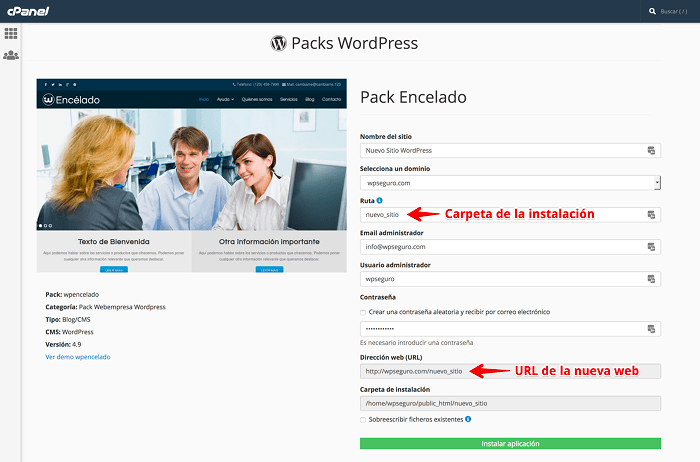Open the user manager people icon
This screenshot has width=700, height=462.
point(11,55)
